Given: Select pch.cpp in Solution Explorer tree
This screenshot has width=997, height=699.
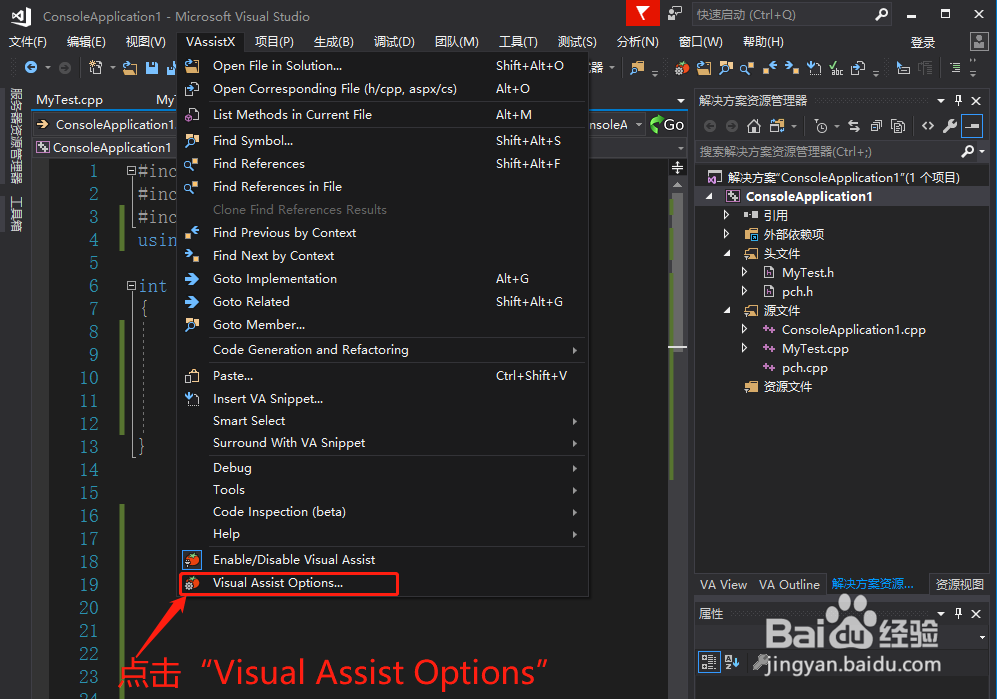Looking at the screenshot, I should (804, 368).
